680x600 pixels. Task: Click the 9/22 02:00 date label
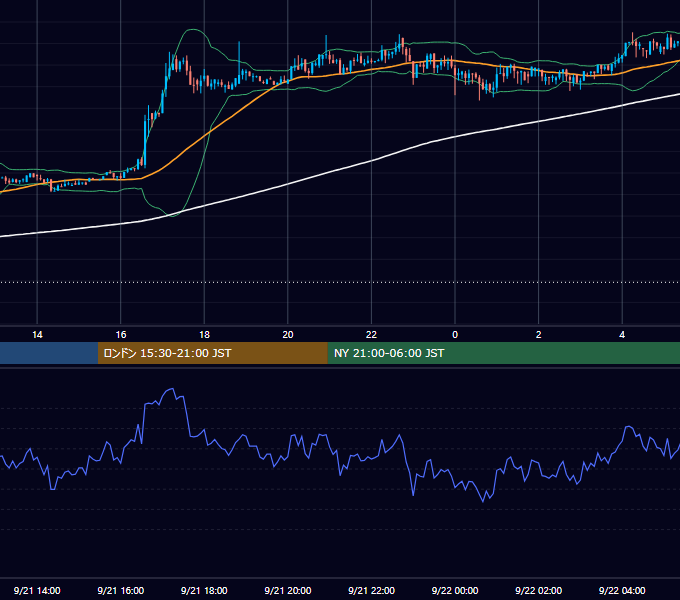(x=538, y=590)
